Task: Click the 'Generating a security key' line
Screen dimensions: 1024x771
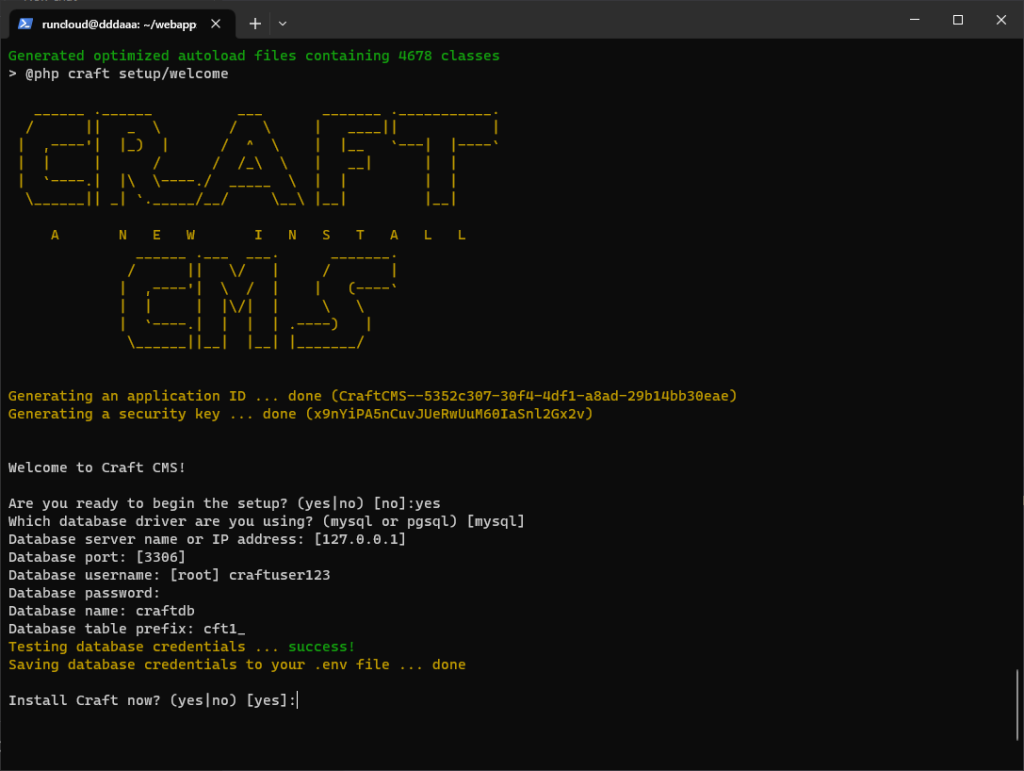Action: 300,414
